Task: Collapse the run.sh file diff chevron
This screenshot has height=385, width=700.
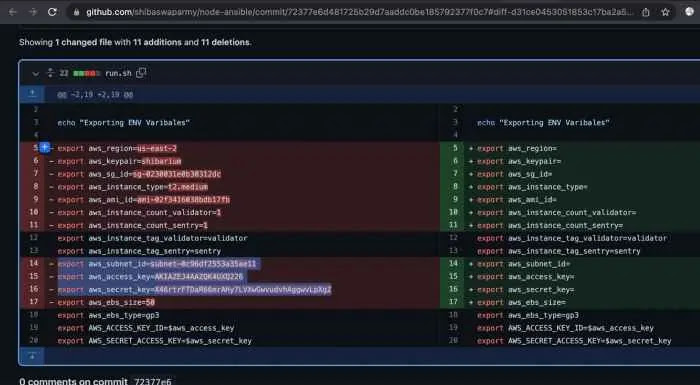Action: pos(36,74)
